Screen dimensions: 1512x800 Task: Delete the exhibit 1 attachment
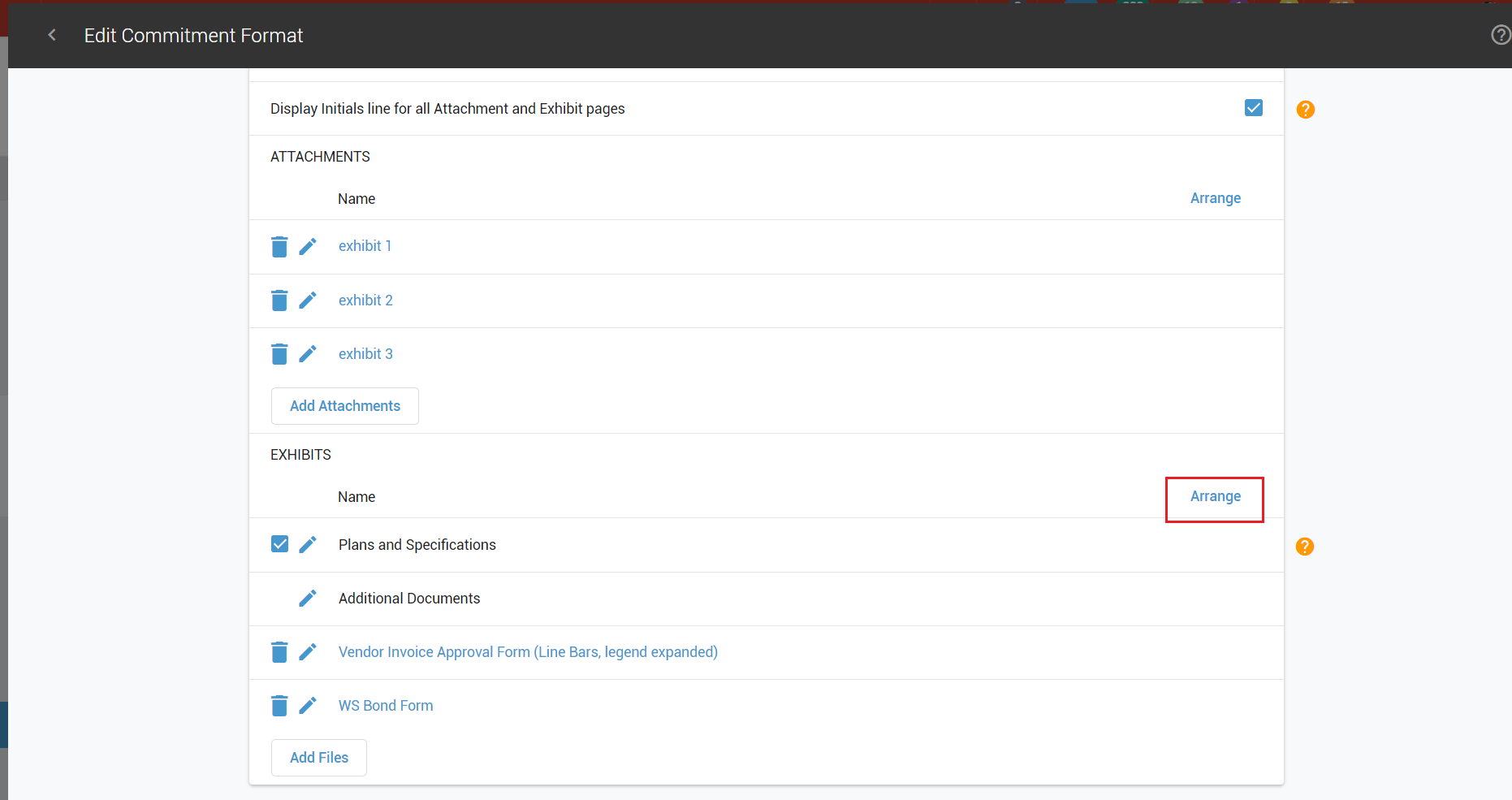click(279, 247)
